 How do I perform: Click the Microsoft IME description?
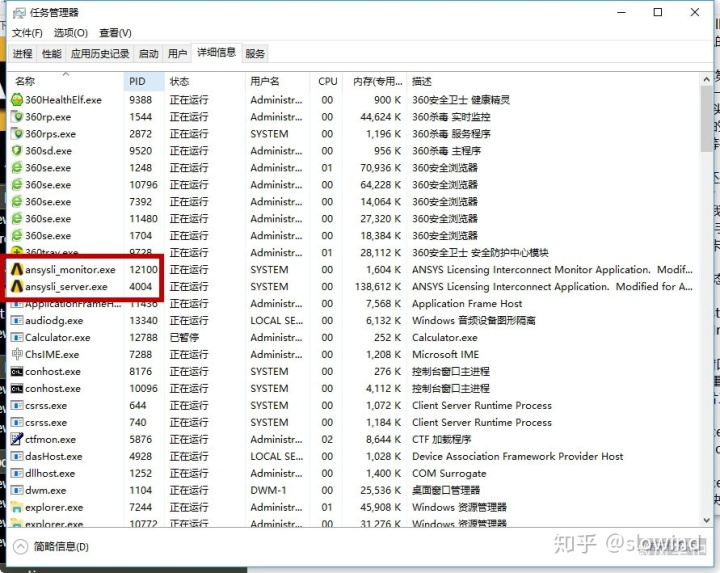click(445, 354)
